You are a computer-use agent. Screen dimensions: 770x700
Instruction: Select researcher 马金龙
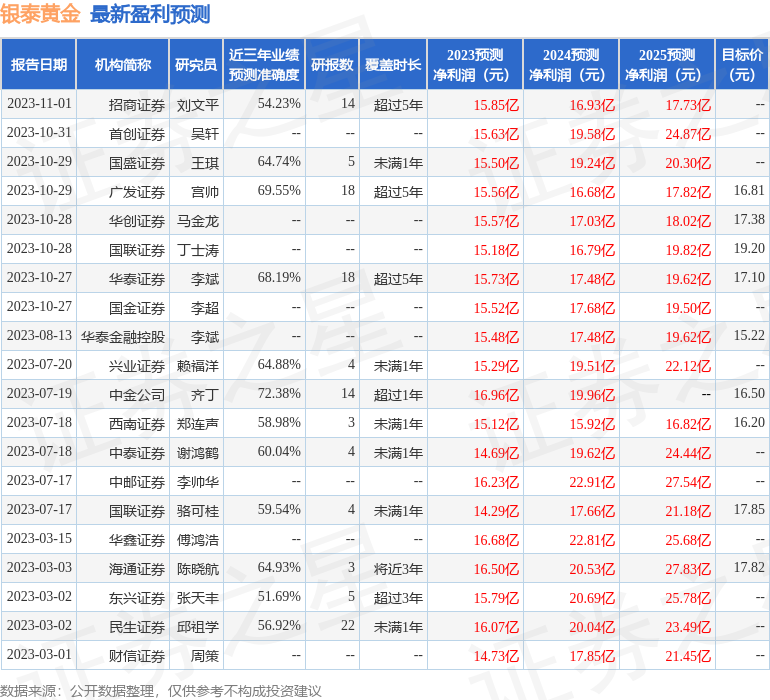point(198,221)
